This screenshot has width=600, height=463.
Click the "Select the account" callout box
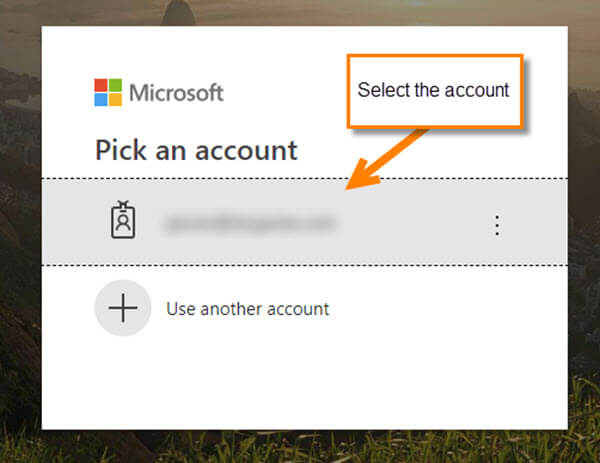point(435,91)
